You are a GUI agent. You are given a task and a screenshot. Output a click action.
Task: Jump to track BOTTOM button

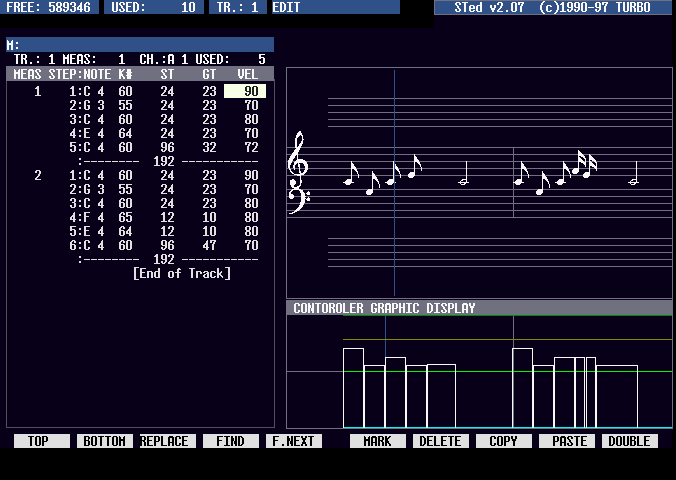click(x=105, y=441)
